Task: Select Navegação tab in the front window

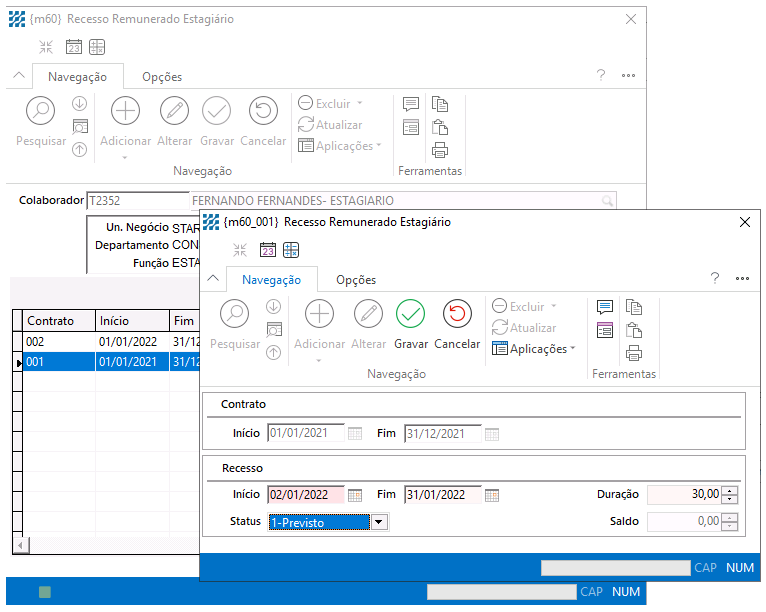Action: [272, 280]
